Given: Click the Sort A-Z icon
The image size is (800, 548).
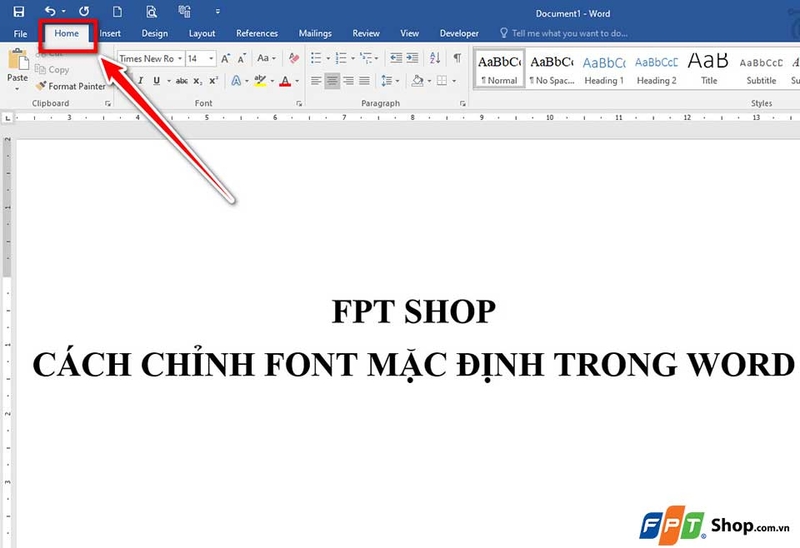Looking at the screenshot, I should pos(435,58).
